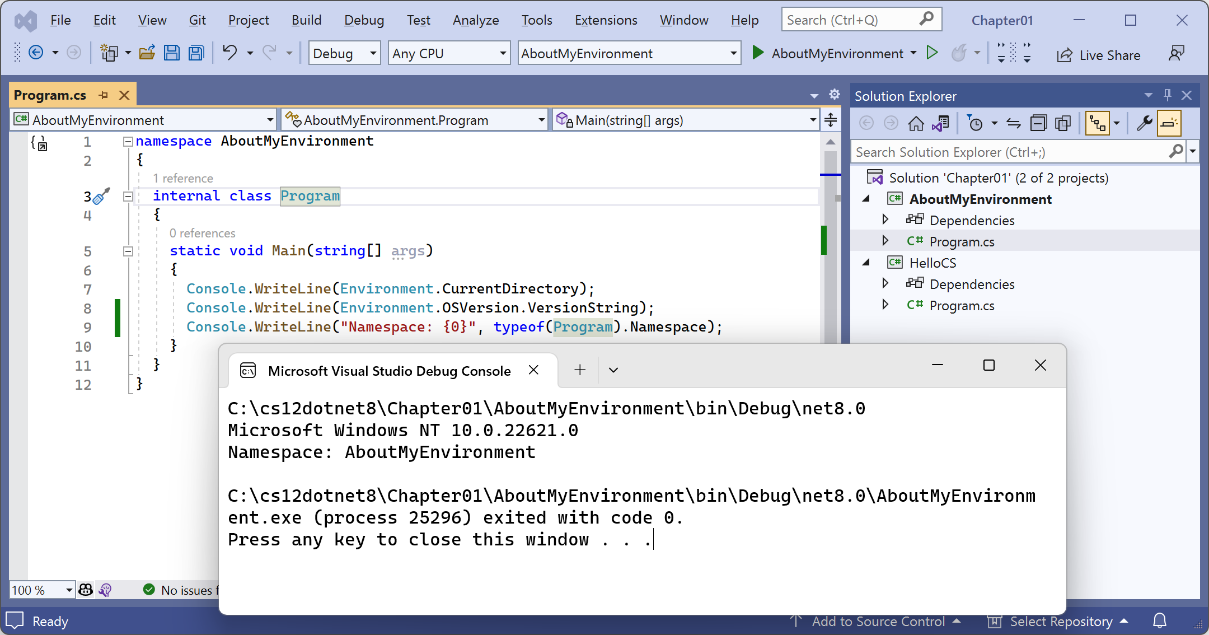Viewport: 1209px width, 635px height.
Task: Expand Program.cs under HelloCS project
Action: tap(885, 305)
